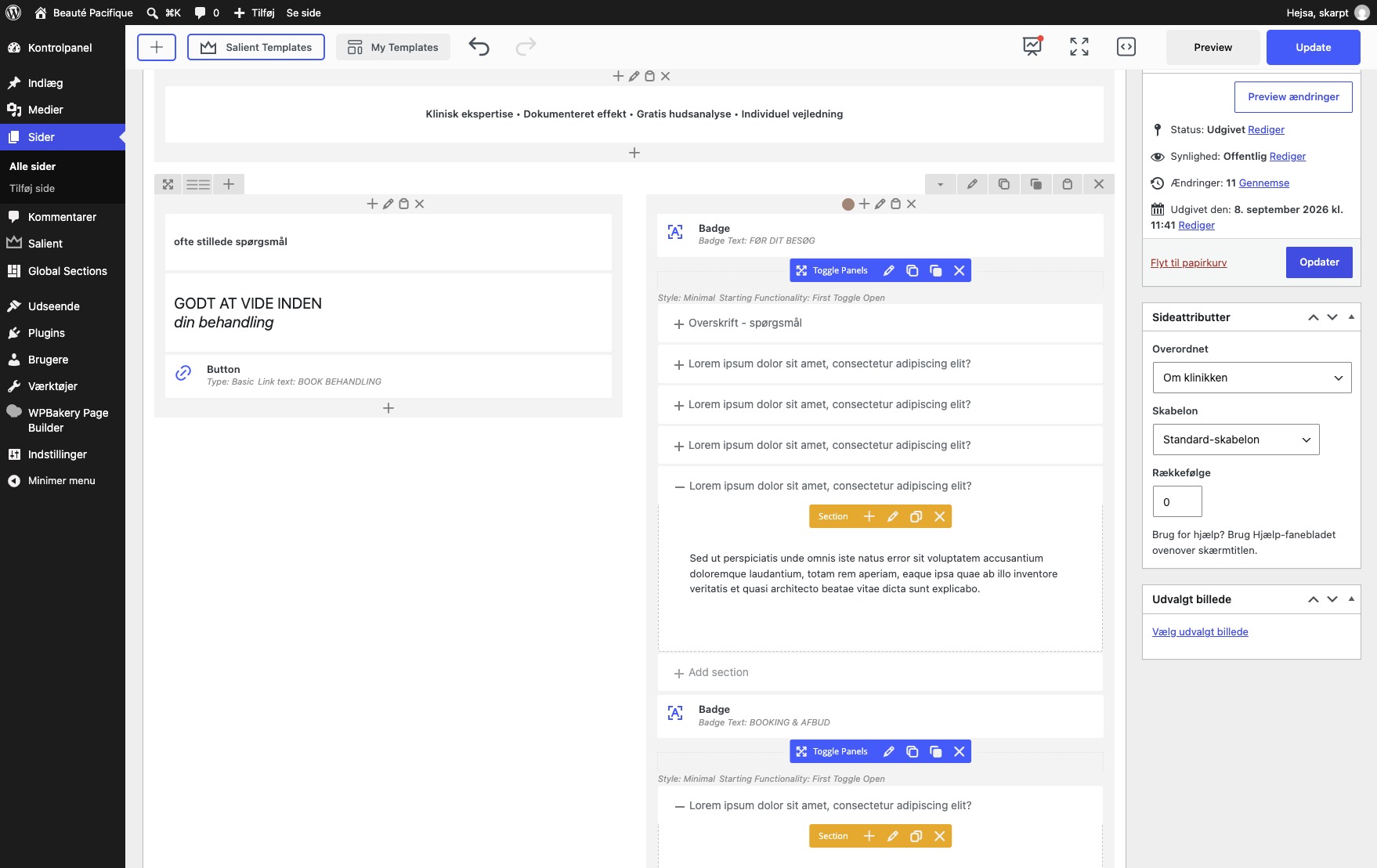Image resolution: width=1377 pixels, height=868 pixels.
Task: Toggle row collapse arrow in row controls
Action: pos(940,184)
